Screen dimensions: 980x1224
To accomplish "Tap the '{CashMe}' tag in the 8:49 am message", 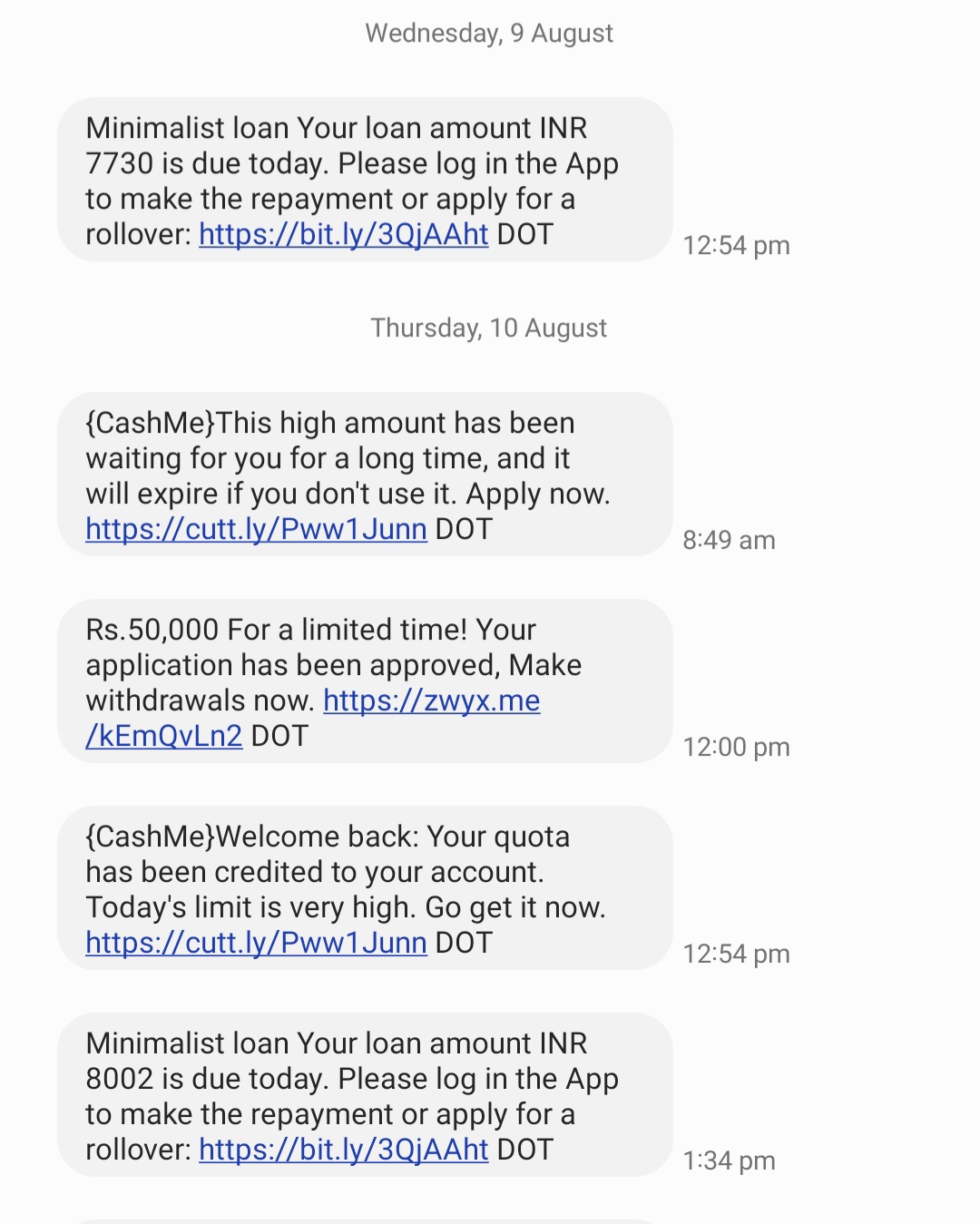I will [150, 423].
